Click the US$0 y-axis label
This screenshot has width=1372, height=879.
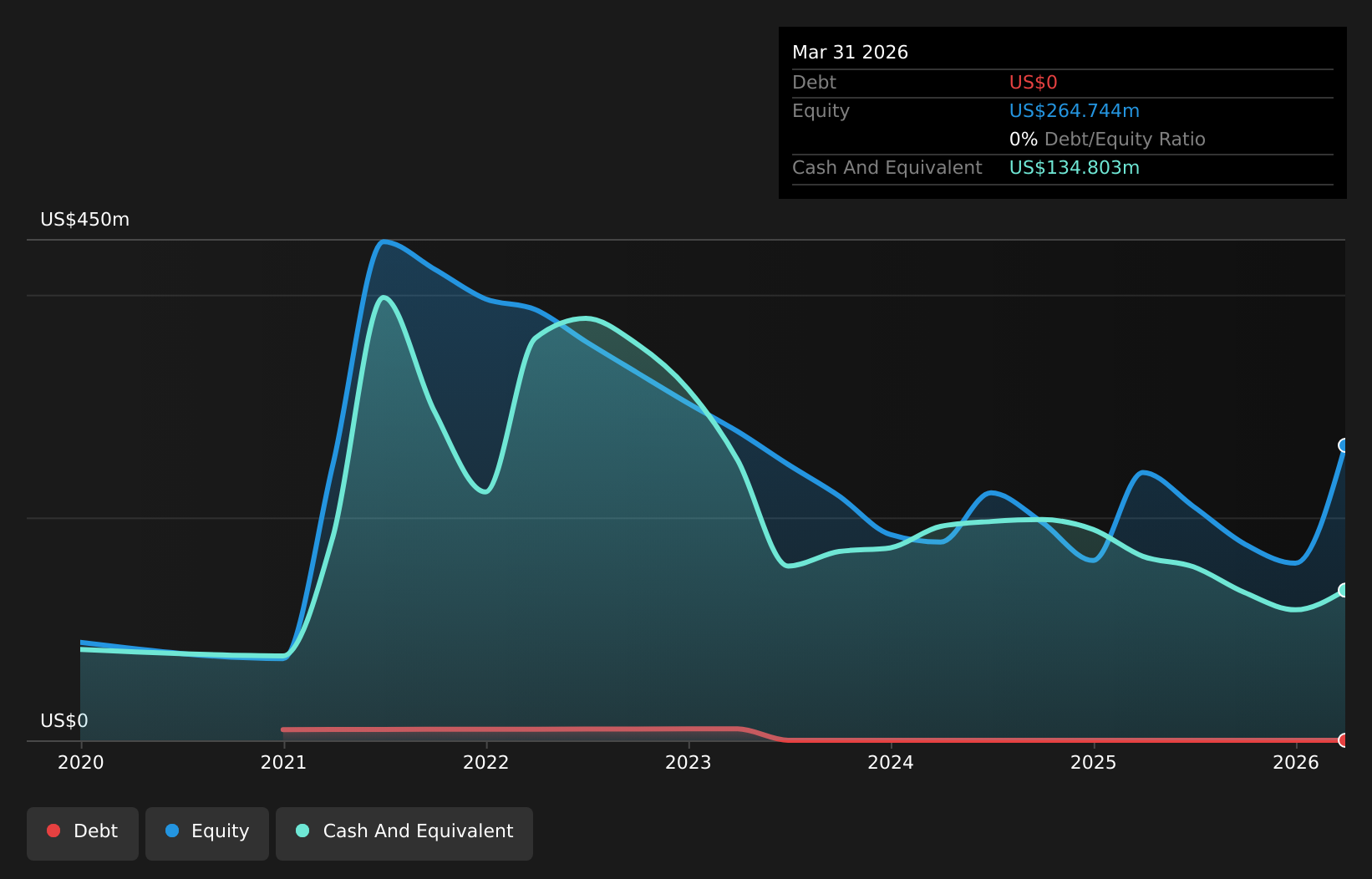[x=64, y=721]
